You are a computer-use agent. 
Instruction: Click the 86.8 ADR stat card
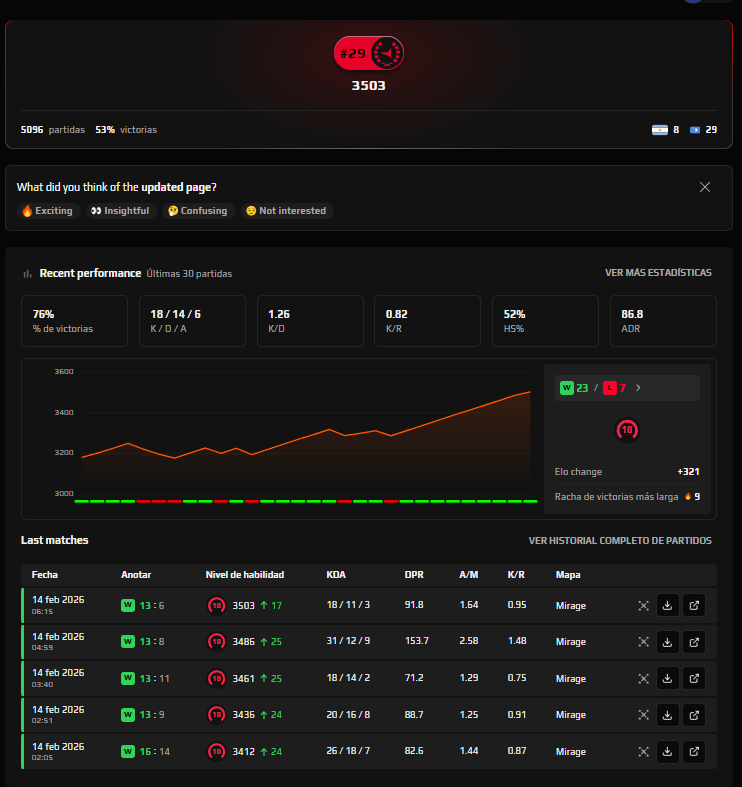pyautogui.click(x=663, y=321)
